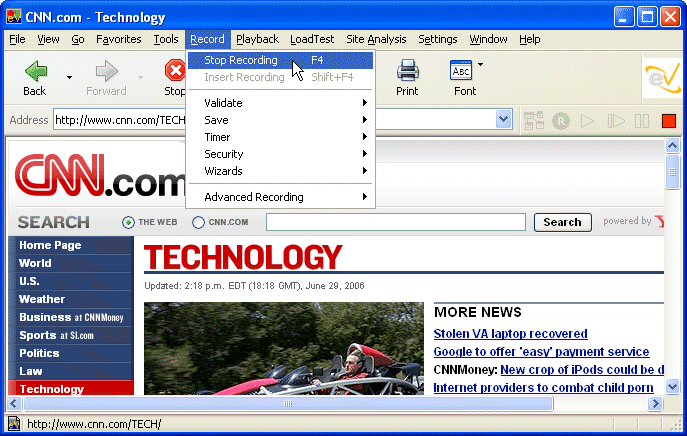This screenshot has width=687, height=436.
Task: Open the Site Analysis menu
Action: [376, 39]
